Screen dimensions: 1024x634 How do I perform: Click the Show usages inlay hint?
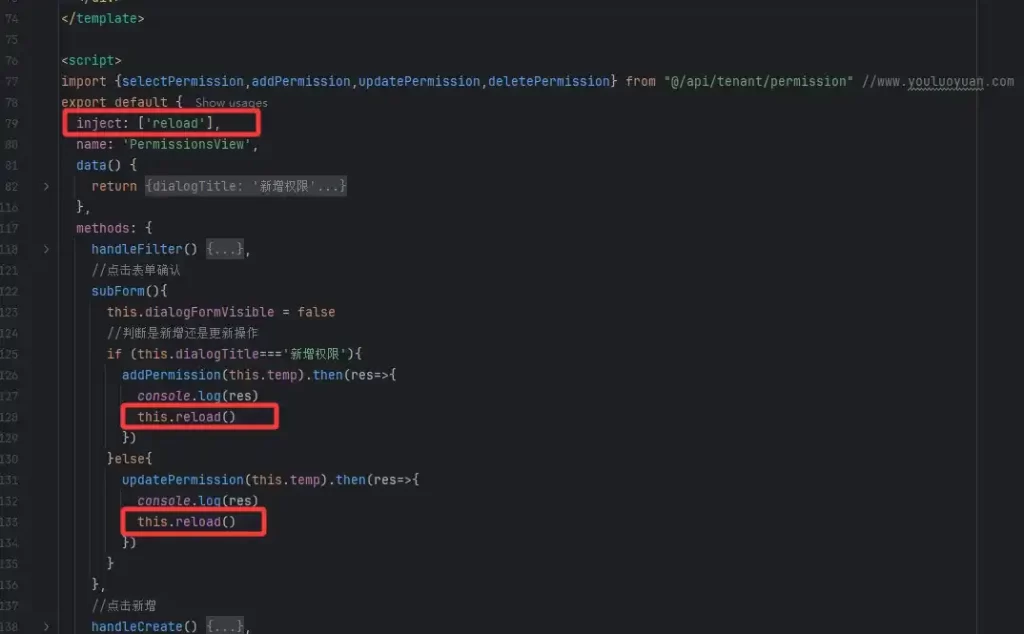(231, 103)
